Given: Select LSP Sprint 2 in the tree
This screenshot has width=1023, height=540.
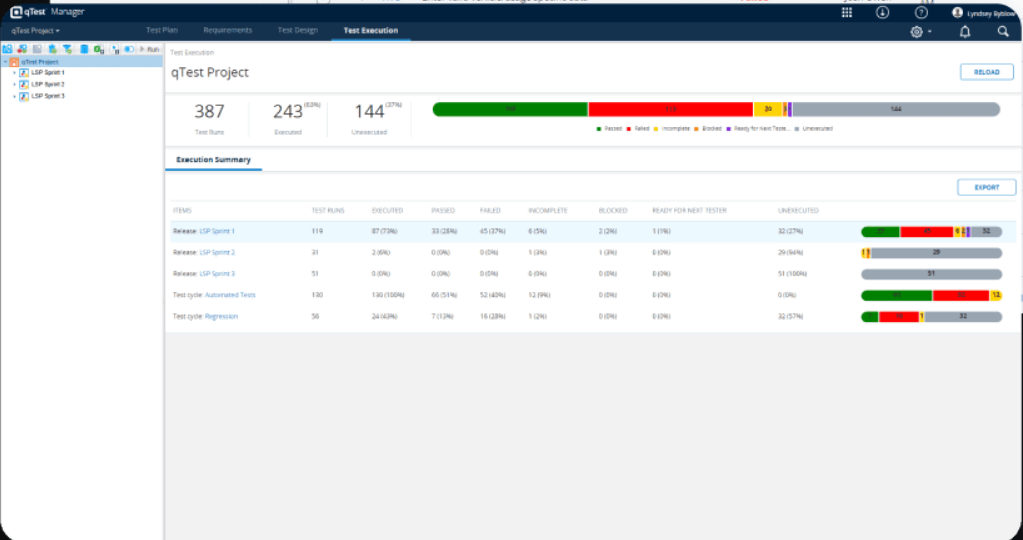Looking at the screenshot, I should [48, 84].
